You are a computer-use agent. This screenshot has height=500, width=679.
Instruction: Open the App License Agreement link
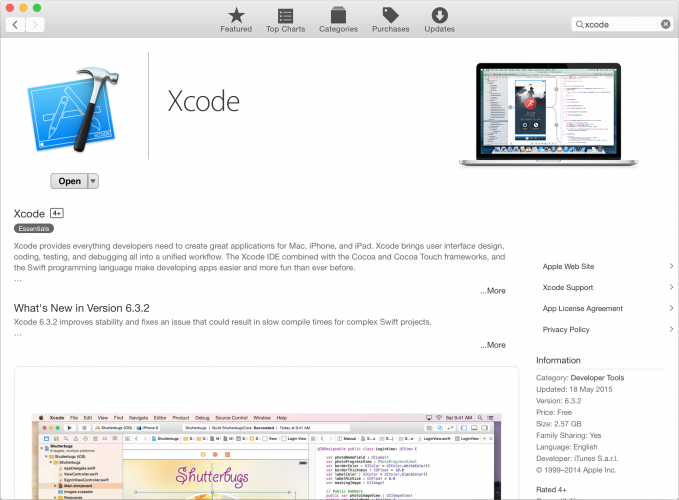pos(582,308)
